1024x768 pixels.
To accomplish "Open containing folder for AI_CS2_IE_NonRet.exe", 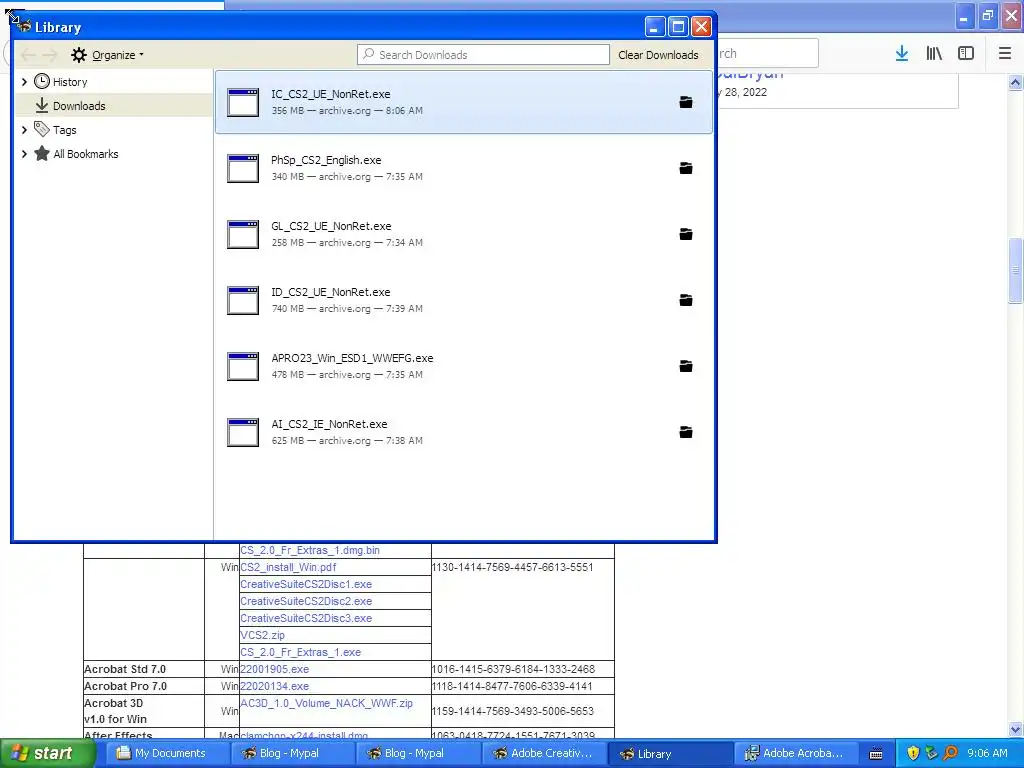I will pos(686,432).
